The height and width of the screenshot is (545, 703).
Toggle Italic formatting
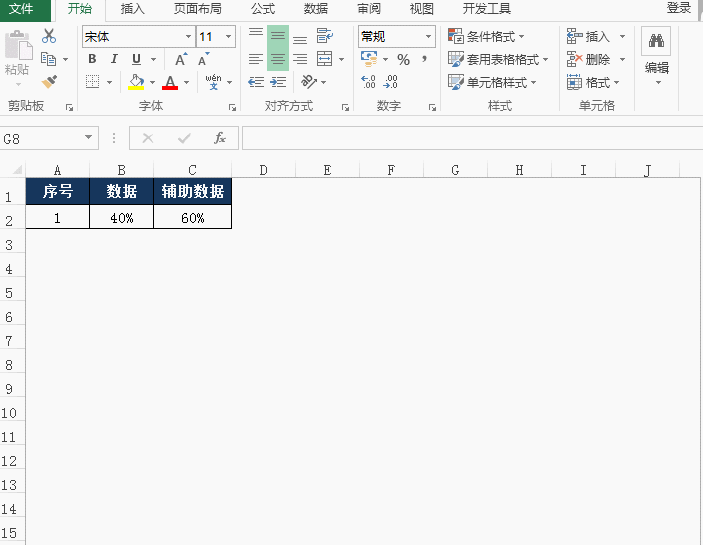pyautogui.click(x=114, y=59)
